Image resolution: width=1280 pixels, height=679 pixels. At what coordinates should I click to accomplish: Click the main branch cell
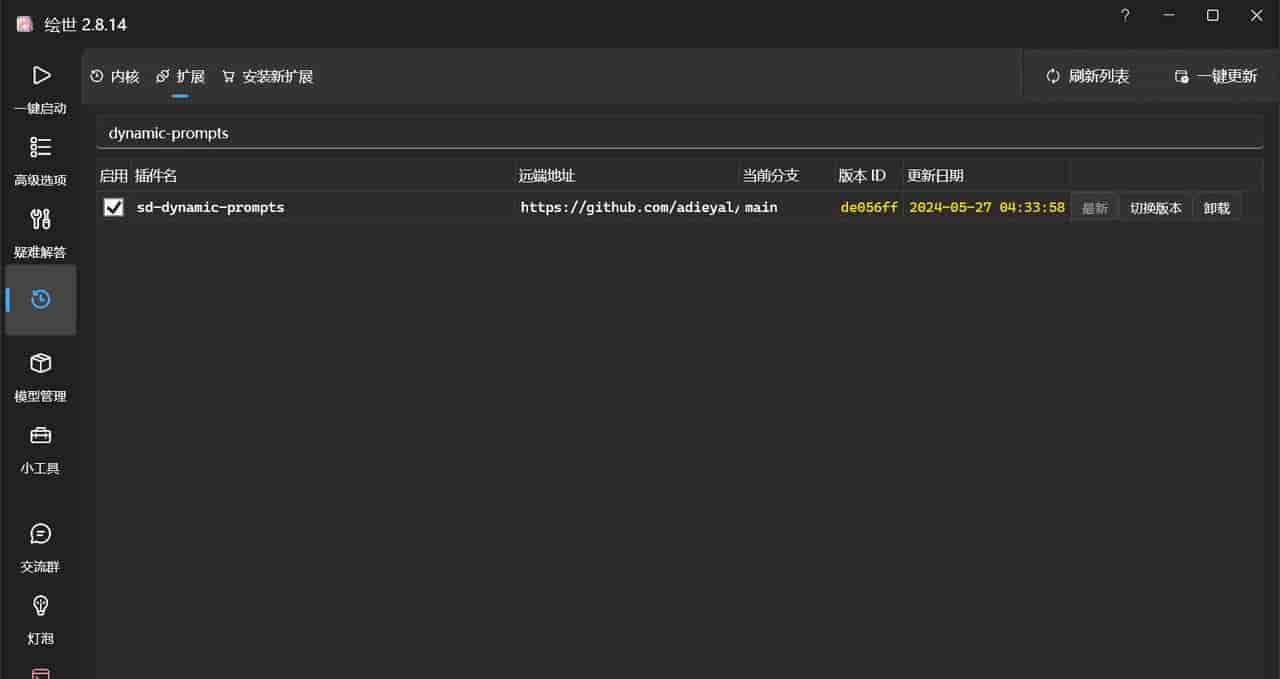(x=761, y=207)
